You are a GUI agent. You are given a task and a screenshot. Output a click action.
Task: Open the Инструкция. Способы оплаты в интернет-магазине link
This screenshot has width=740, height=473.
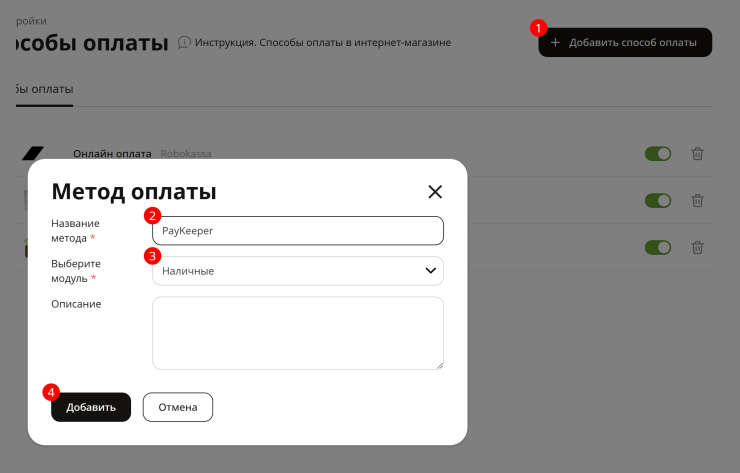point(323,42)
